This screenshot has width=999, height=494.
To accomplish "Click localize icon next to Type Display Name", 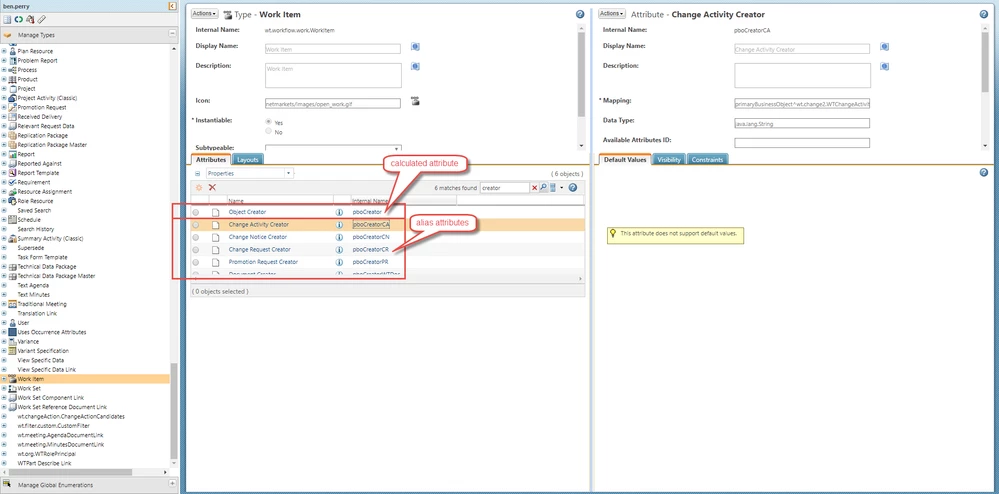I will click(x=415, y=47).
